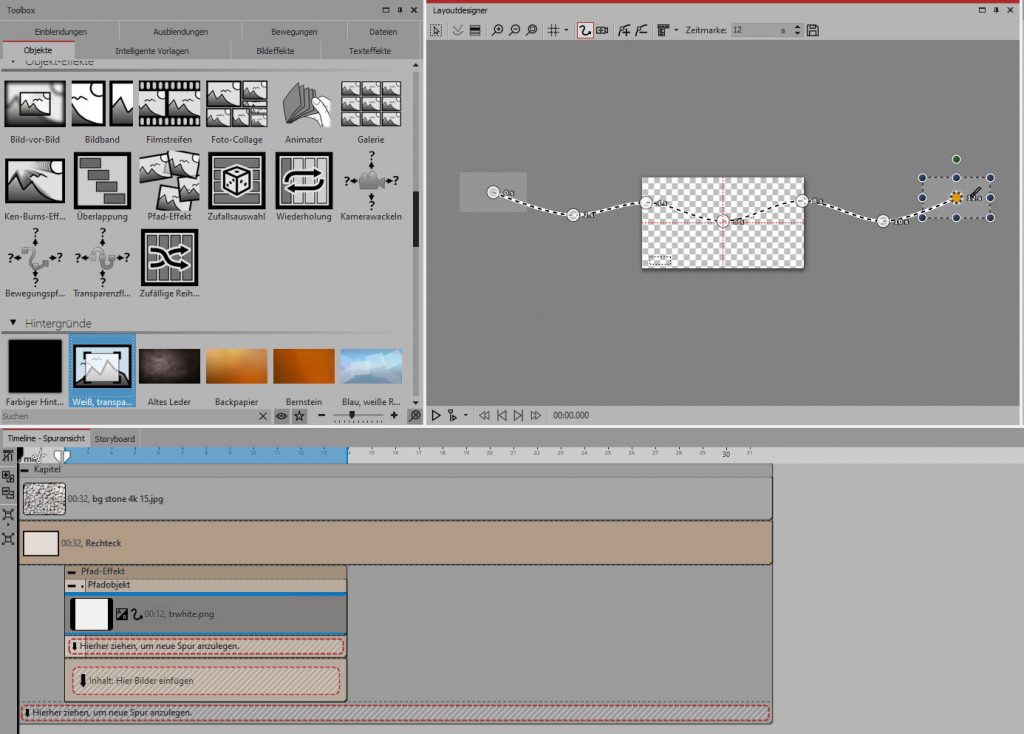This screenshot has width=1024, height=734.
Task: Click the thumbnail size slider handle
Action: 351,415
